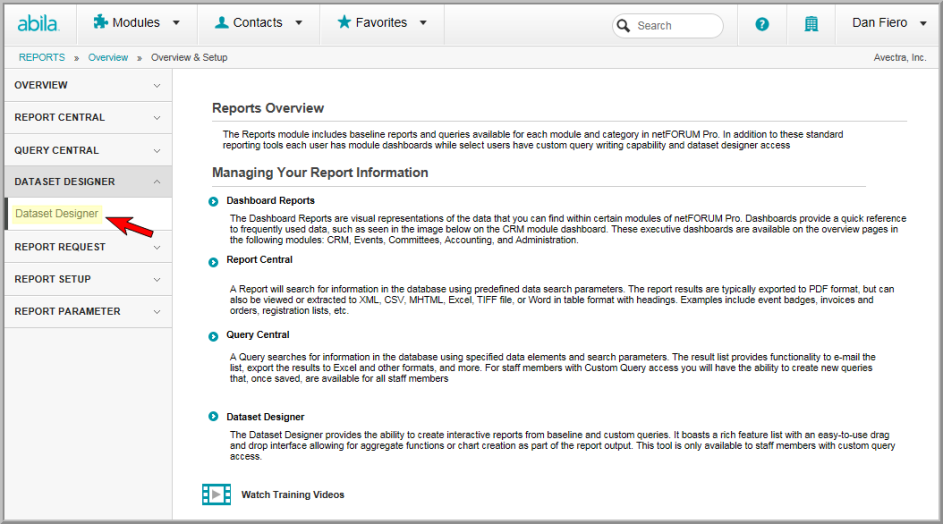The image size is (943, 524).
Task: Open the Favorites dropdown arrow
Action: (x=423, y=23)
